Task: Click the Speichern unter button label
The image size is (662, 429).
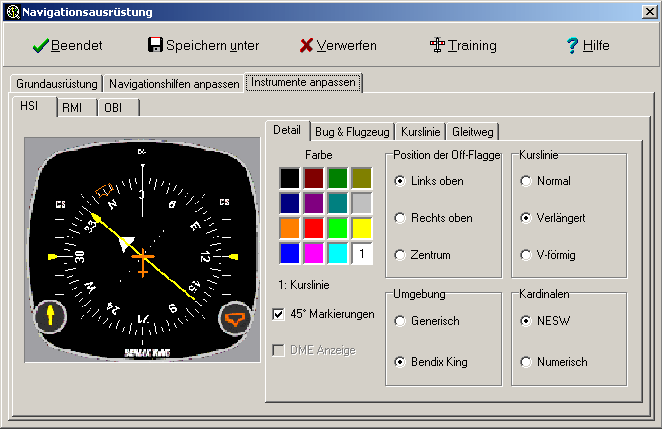Action: pos(212,45)
